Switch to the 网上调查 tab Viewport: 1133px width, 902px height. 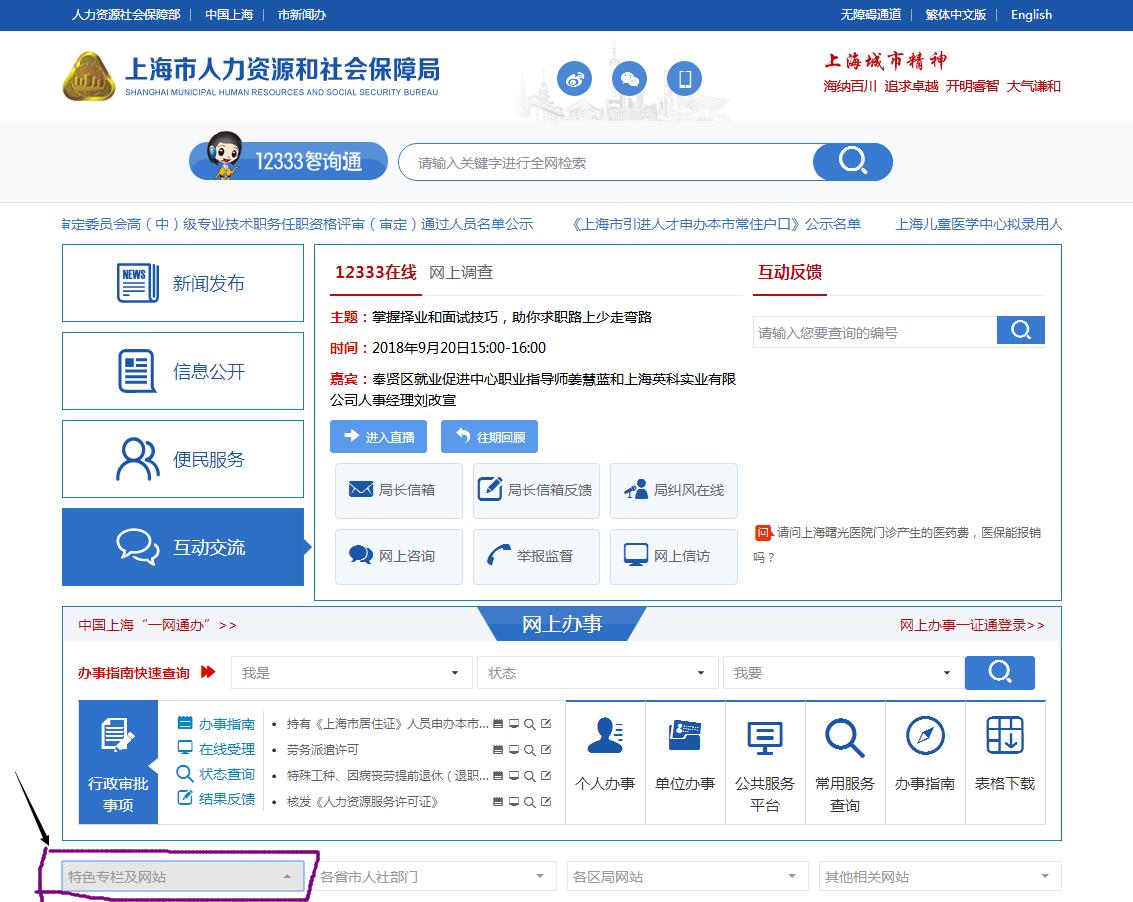[x=461, y=272]
